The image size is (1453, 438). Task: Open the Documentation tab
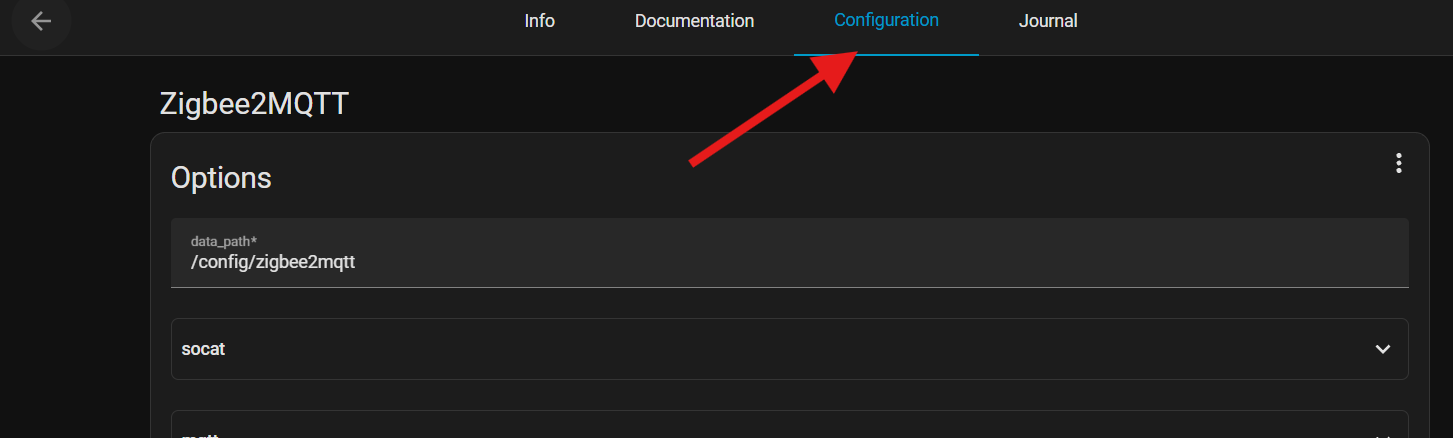pyautogui.click(x=694, y=21)
